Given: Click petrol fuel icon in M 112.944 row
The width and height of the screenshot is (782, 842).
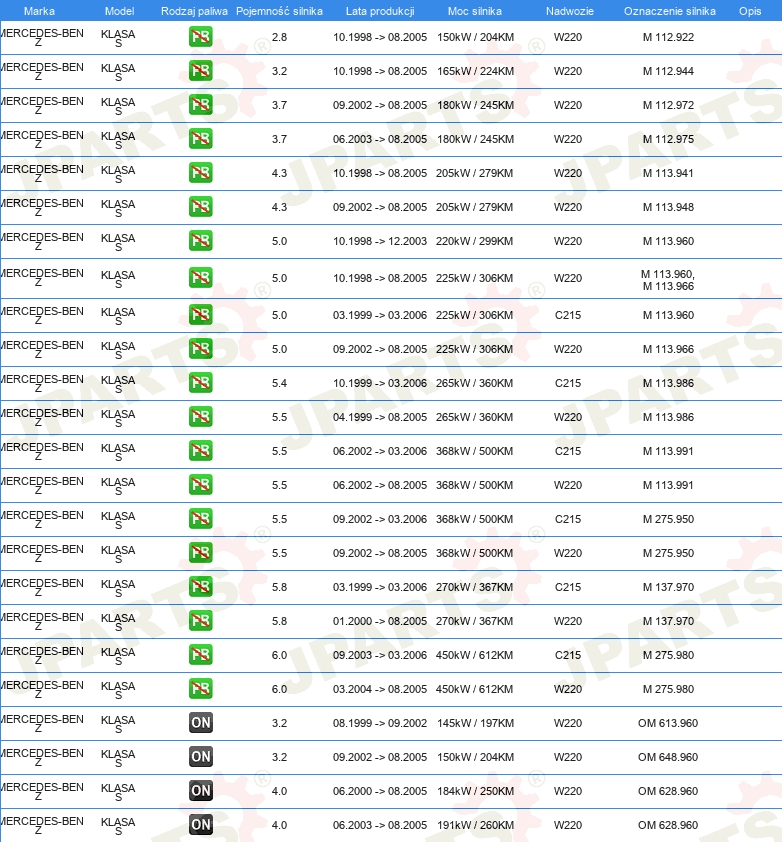Looking at the screenshot, I should [x=200, y=71].
